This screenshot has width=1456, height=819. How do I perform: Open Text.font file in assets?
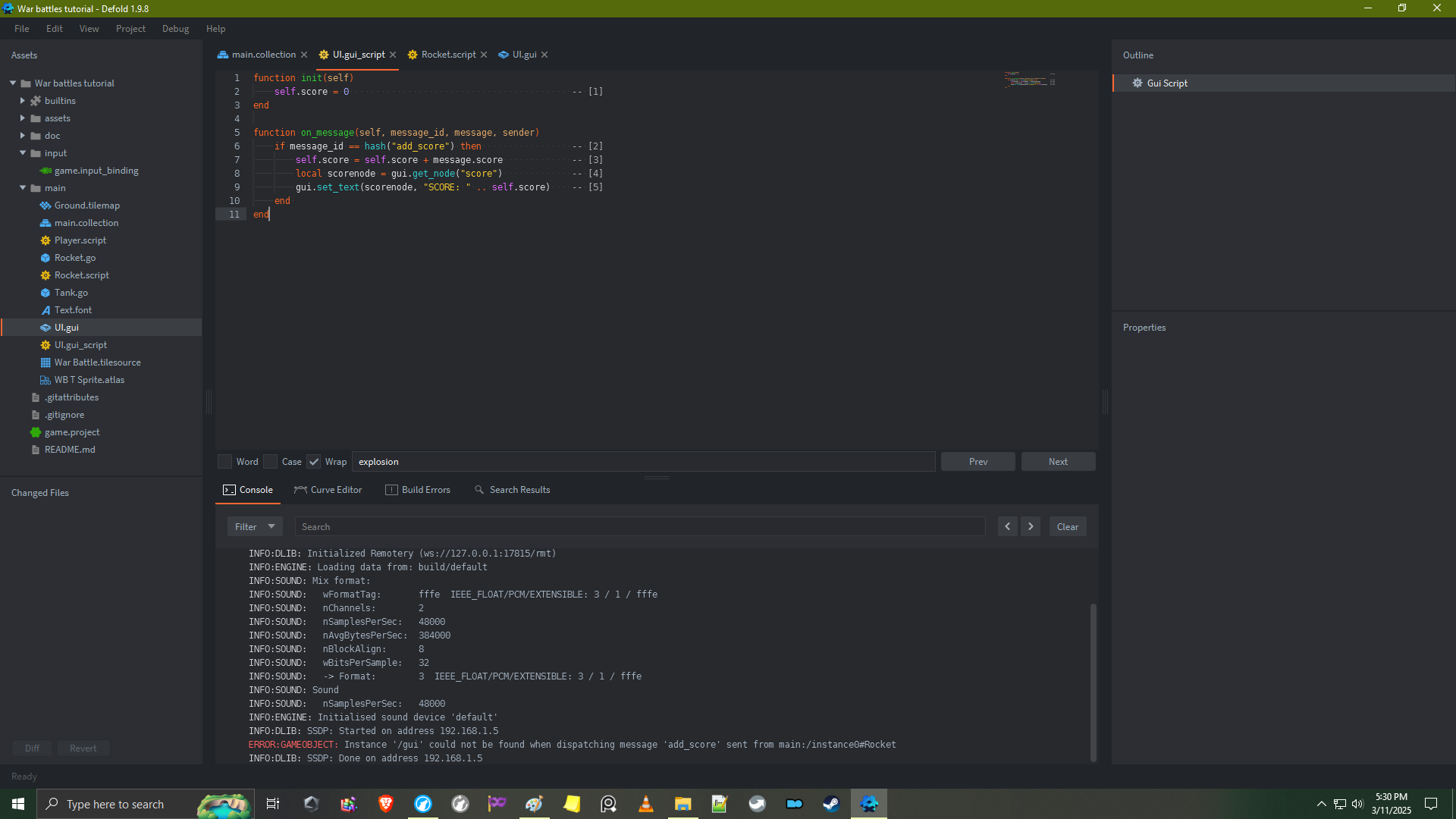point(73,310)
